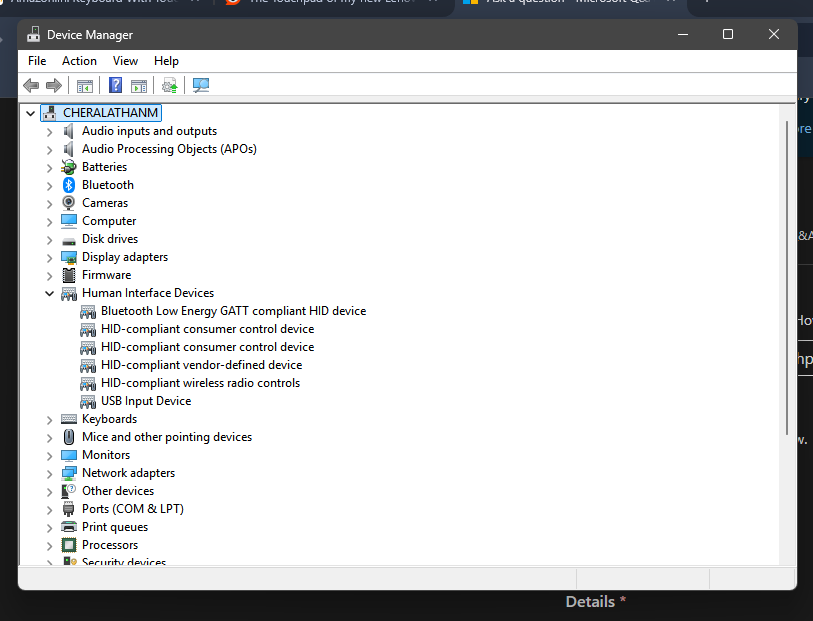Click Scan for hardware changes toolbar icon
This screenshot has width=813, height=621.
201,85
